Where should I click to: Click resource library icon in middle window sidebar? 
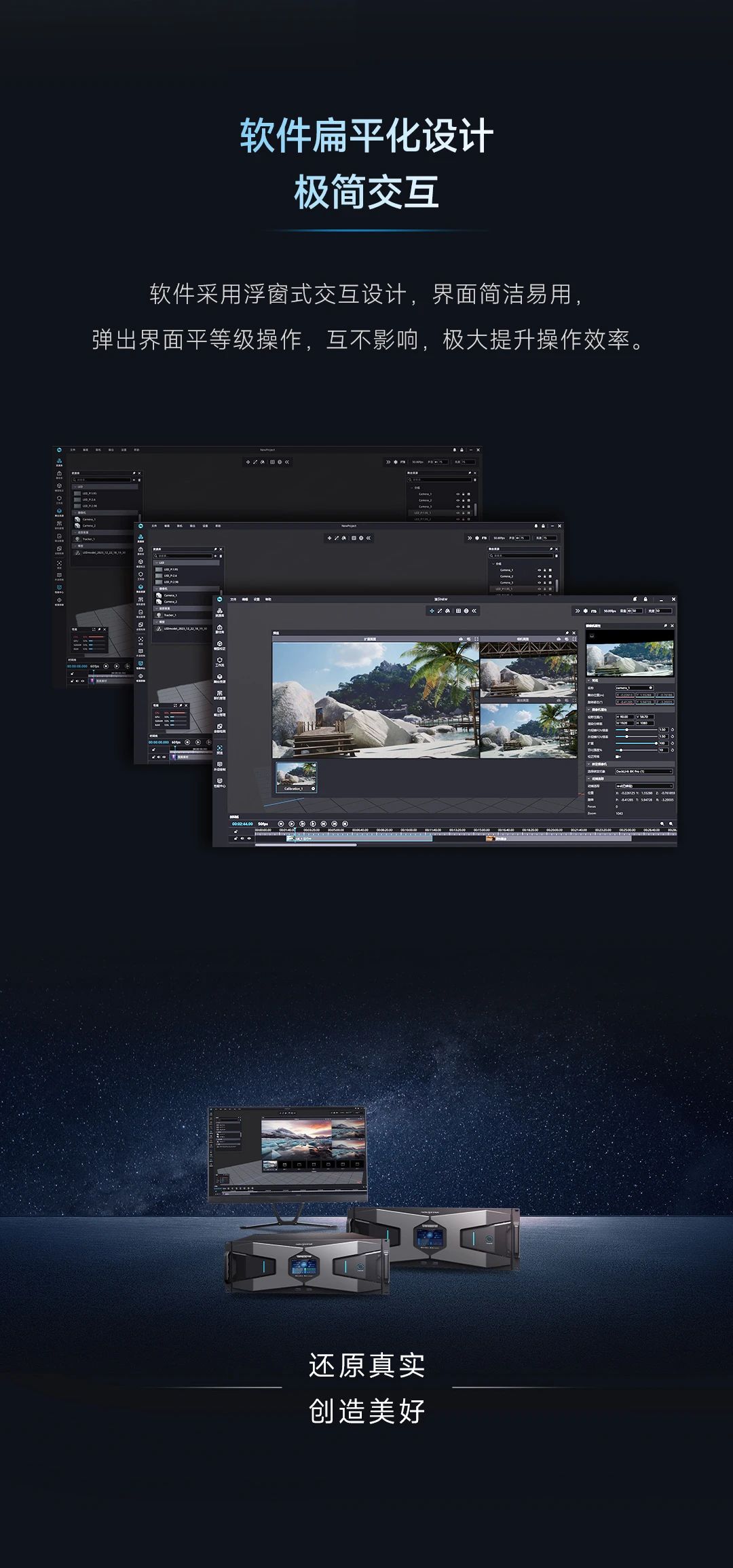tap(140, 536)
